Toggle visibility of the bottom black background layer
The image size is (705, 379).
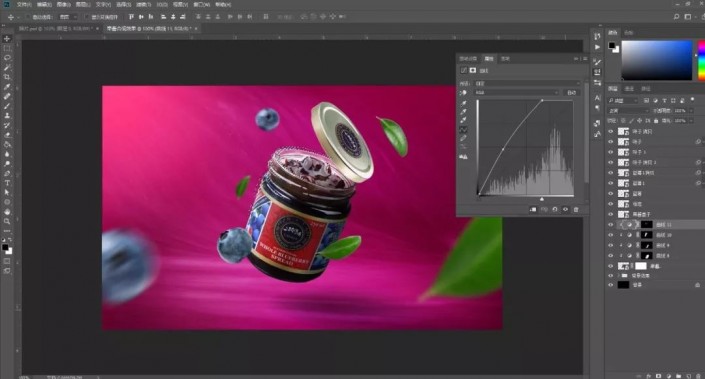[x=611, y=285]
